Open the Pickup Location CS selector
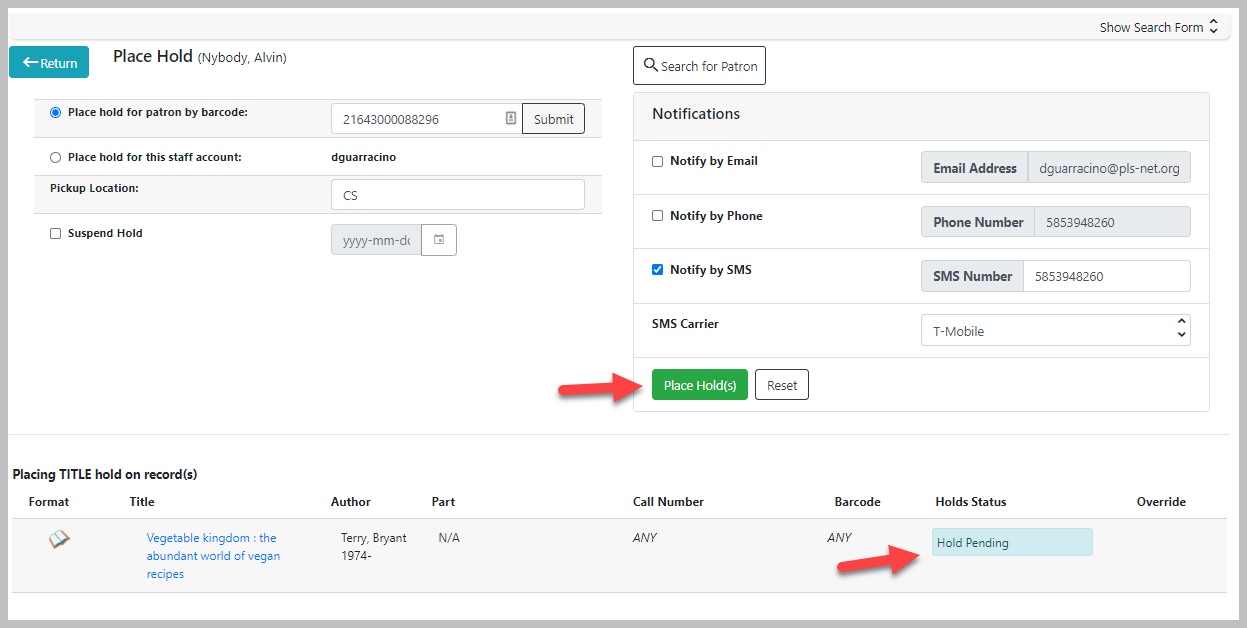 point(457,195)
